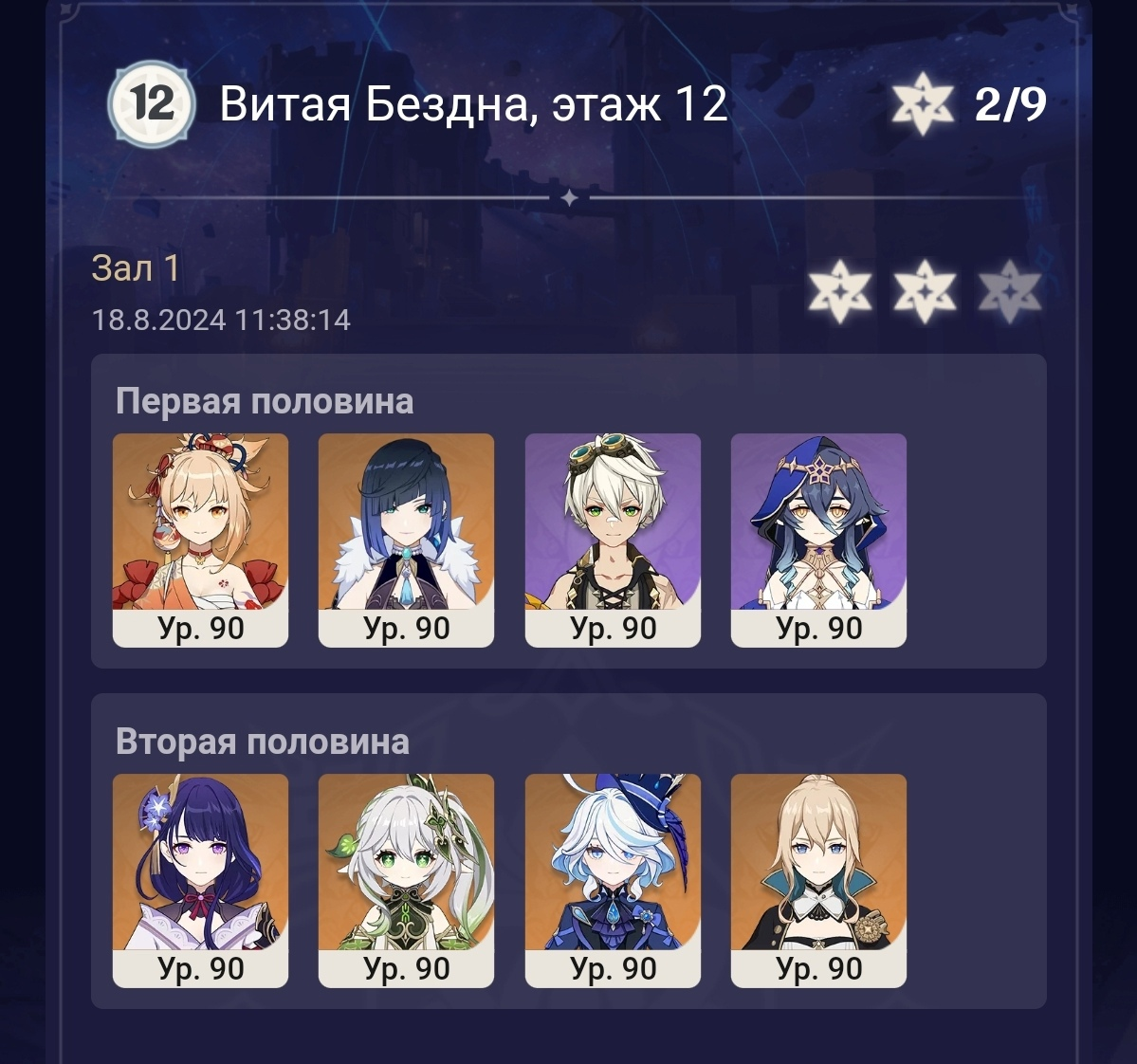Tap the Зал 1 chamber label
This screenshot has height=1064, width=1137.
click(x=136, y=268)
